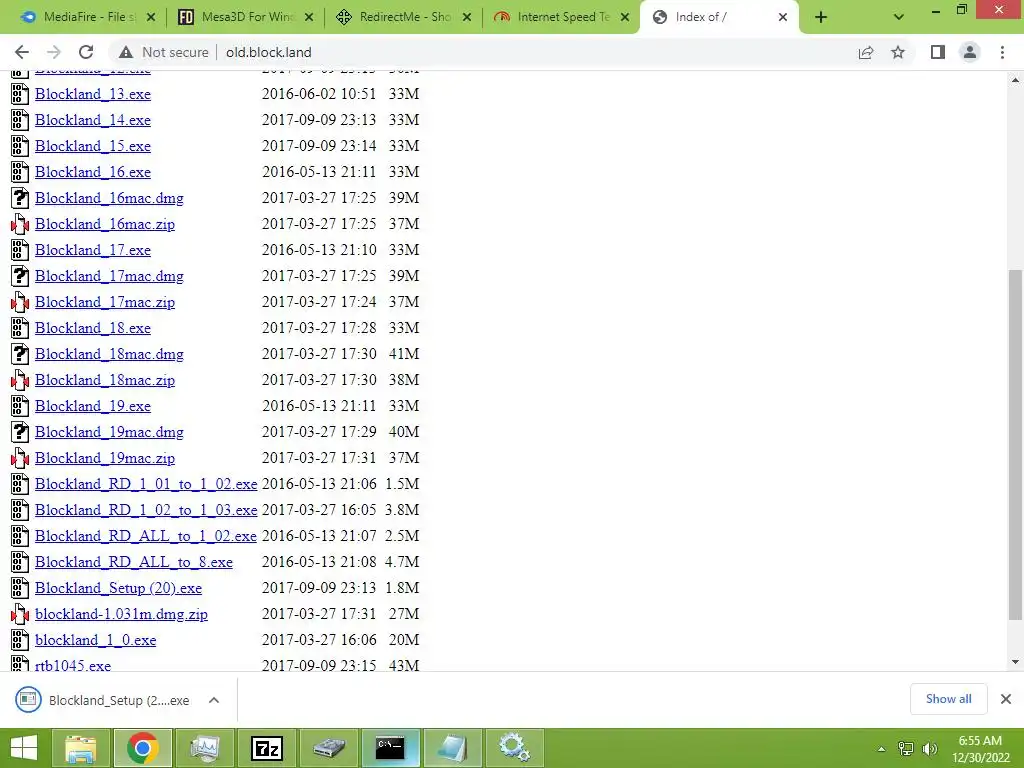
Task: Click the old.block.land address bar
Action: coord(268,52)
